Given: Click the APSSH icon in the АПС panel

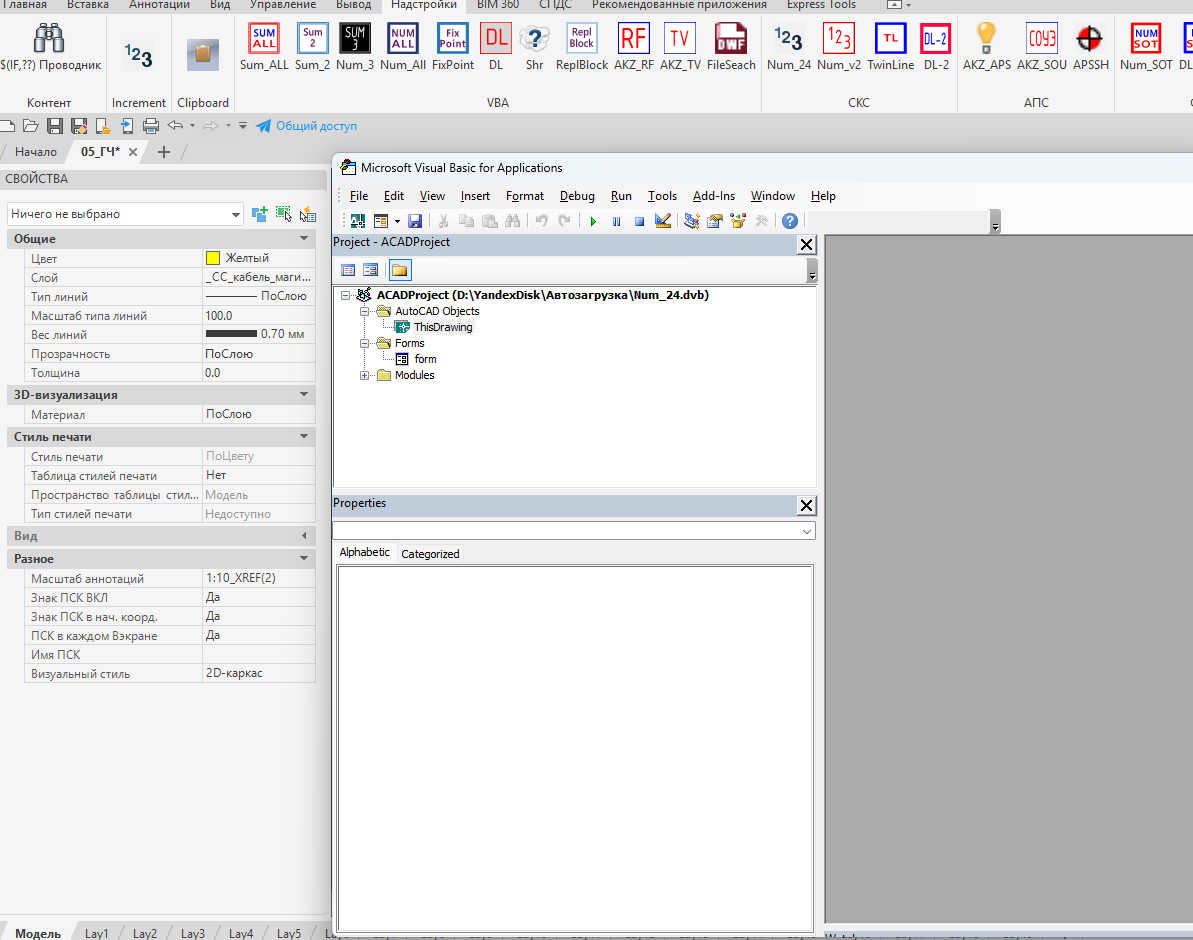Looking at the screenshot, I should click(x=1090, y=37).
